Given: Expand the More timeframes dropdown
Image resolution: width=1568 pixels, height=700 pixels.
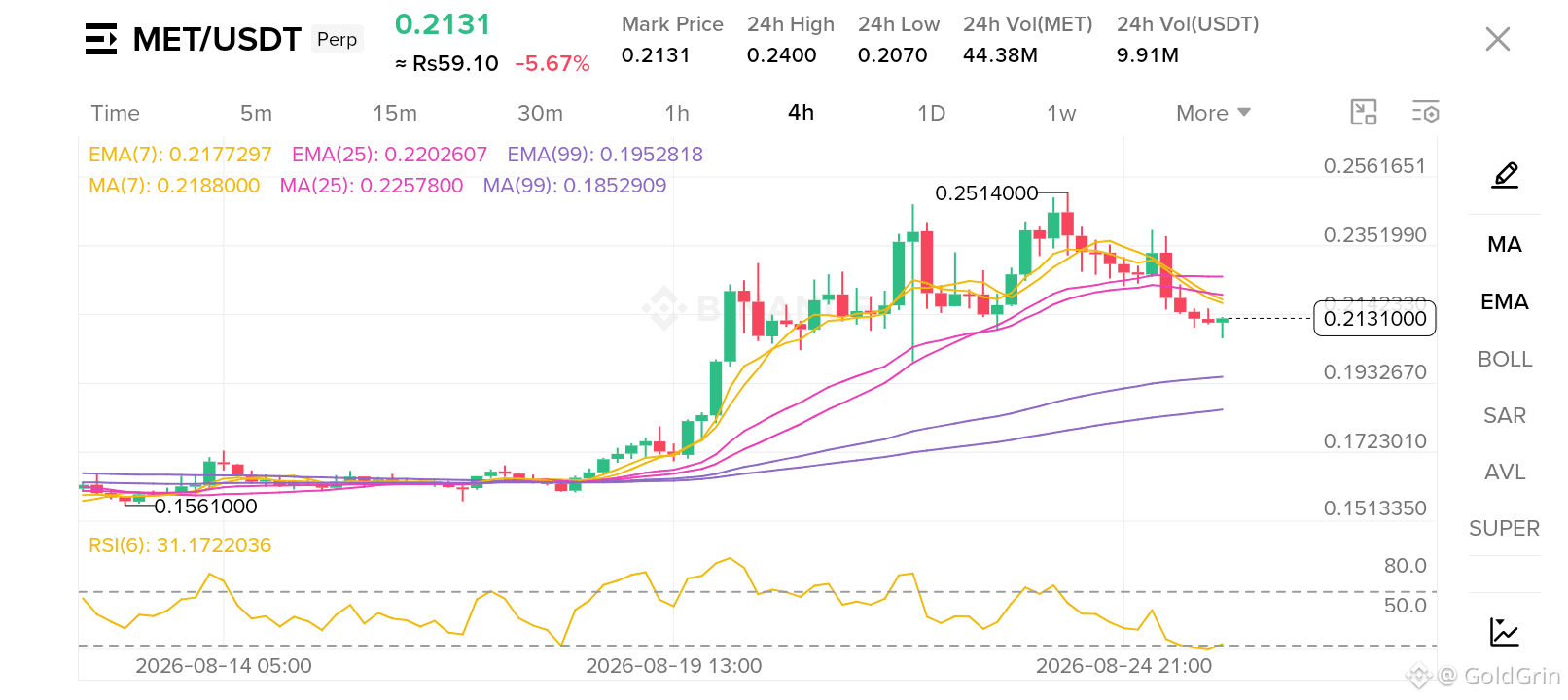Looking at the screenshot, I should [x=1213, y=113].
